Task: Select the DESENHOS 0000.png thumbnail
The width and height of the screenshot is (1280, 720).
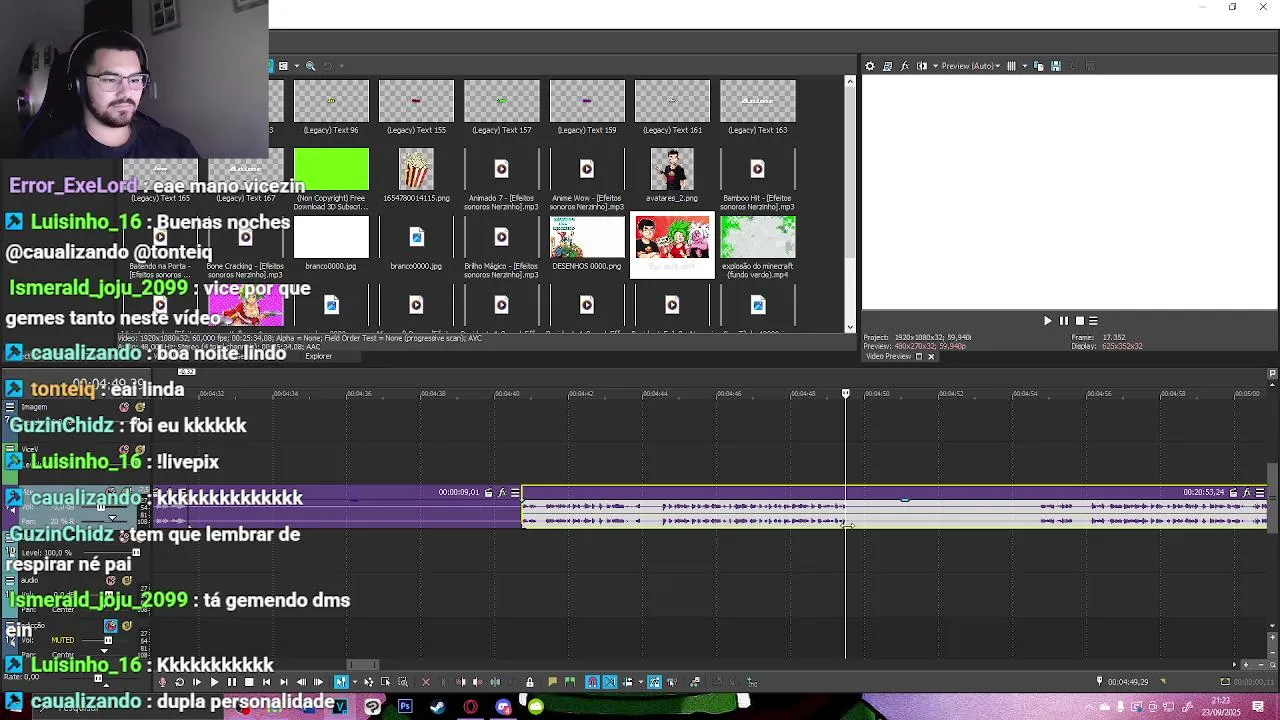Action: point(587,237)
